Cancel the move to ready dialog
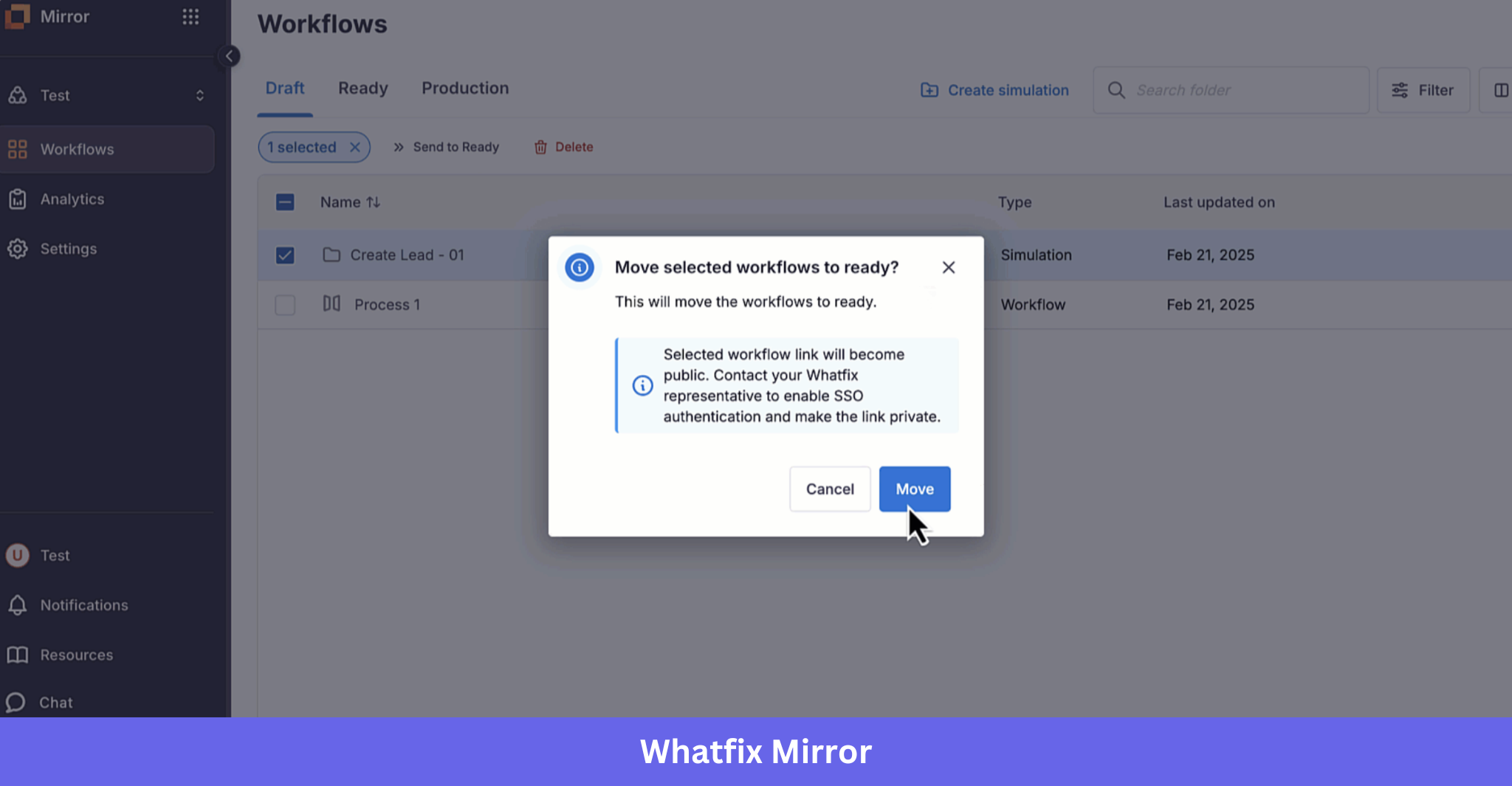 pos(830,489)
